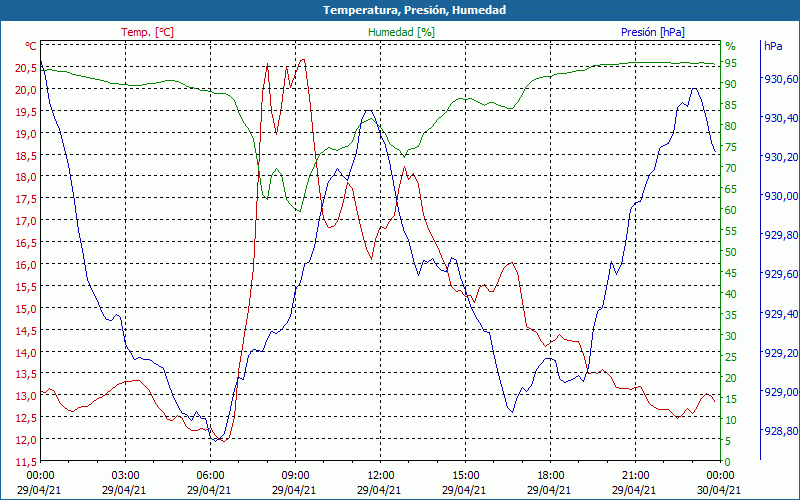Click the green 80 humidity axis value
The width and height of the screenshot is (800, 500).
(731, 126)
